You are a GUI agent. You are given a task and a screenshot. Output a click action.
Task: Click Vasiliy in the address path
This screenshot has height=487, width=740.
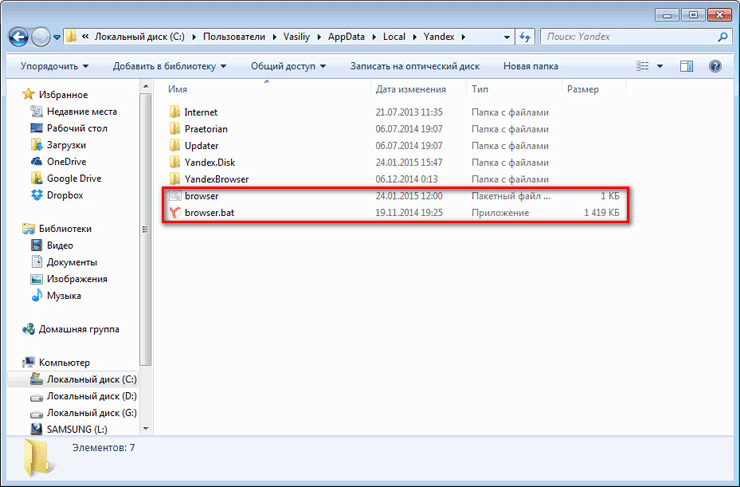click(296, 37)
